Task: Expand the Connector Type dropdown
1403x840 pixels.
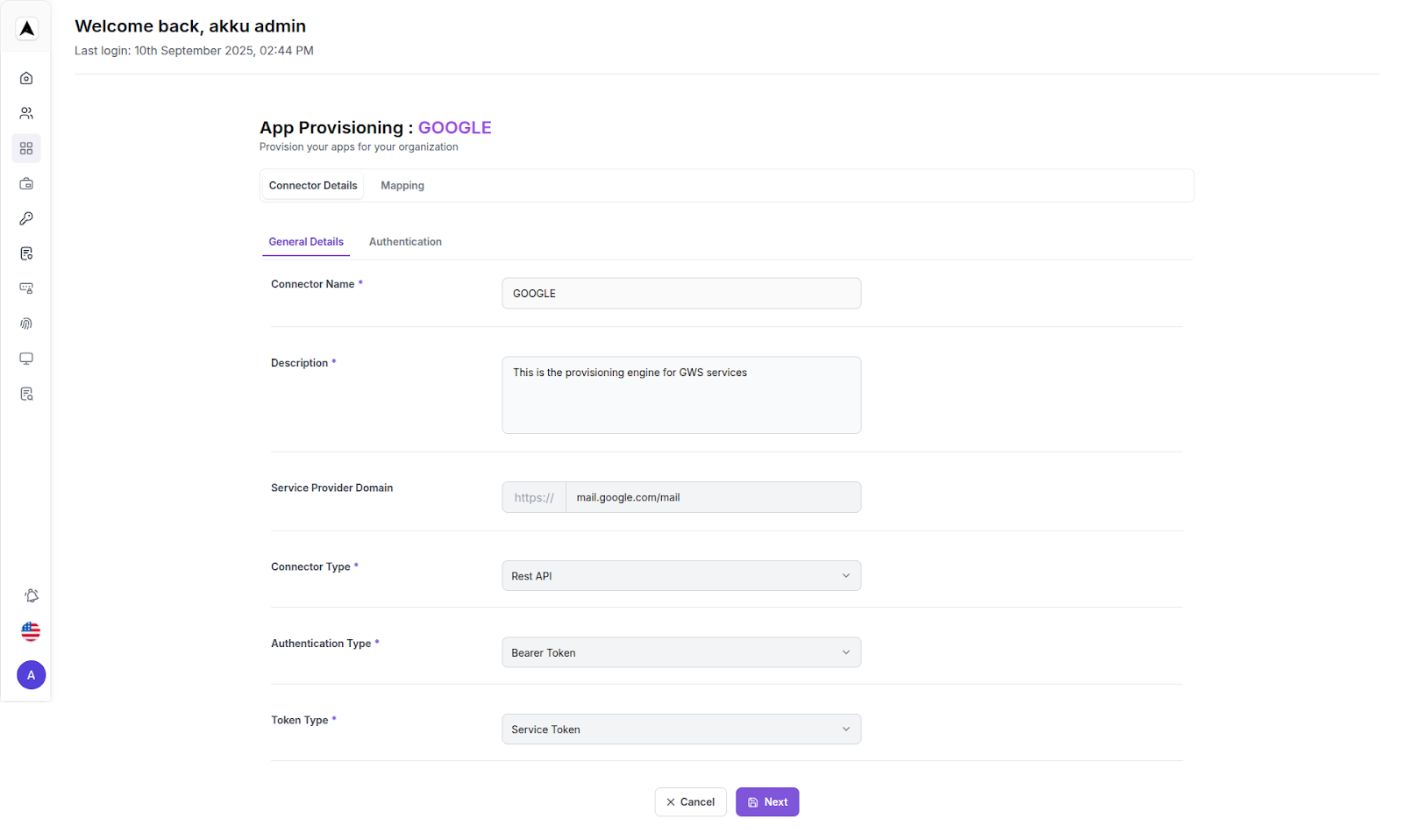Action: 680,575
